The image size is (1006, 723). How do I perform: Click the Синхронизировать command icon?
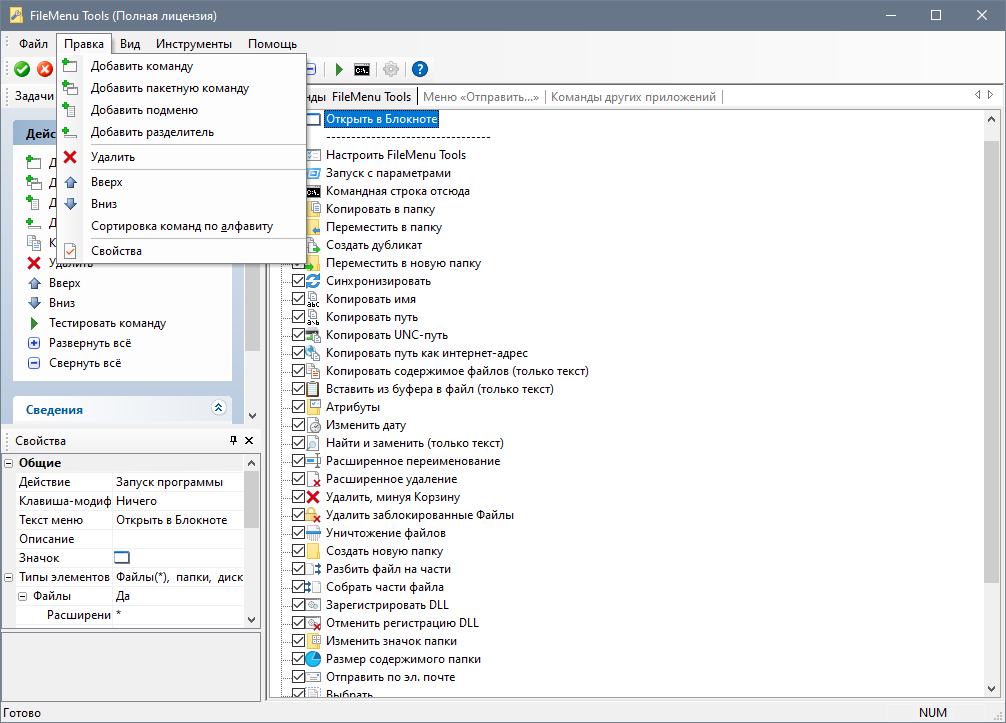tap(313, 281)
